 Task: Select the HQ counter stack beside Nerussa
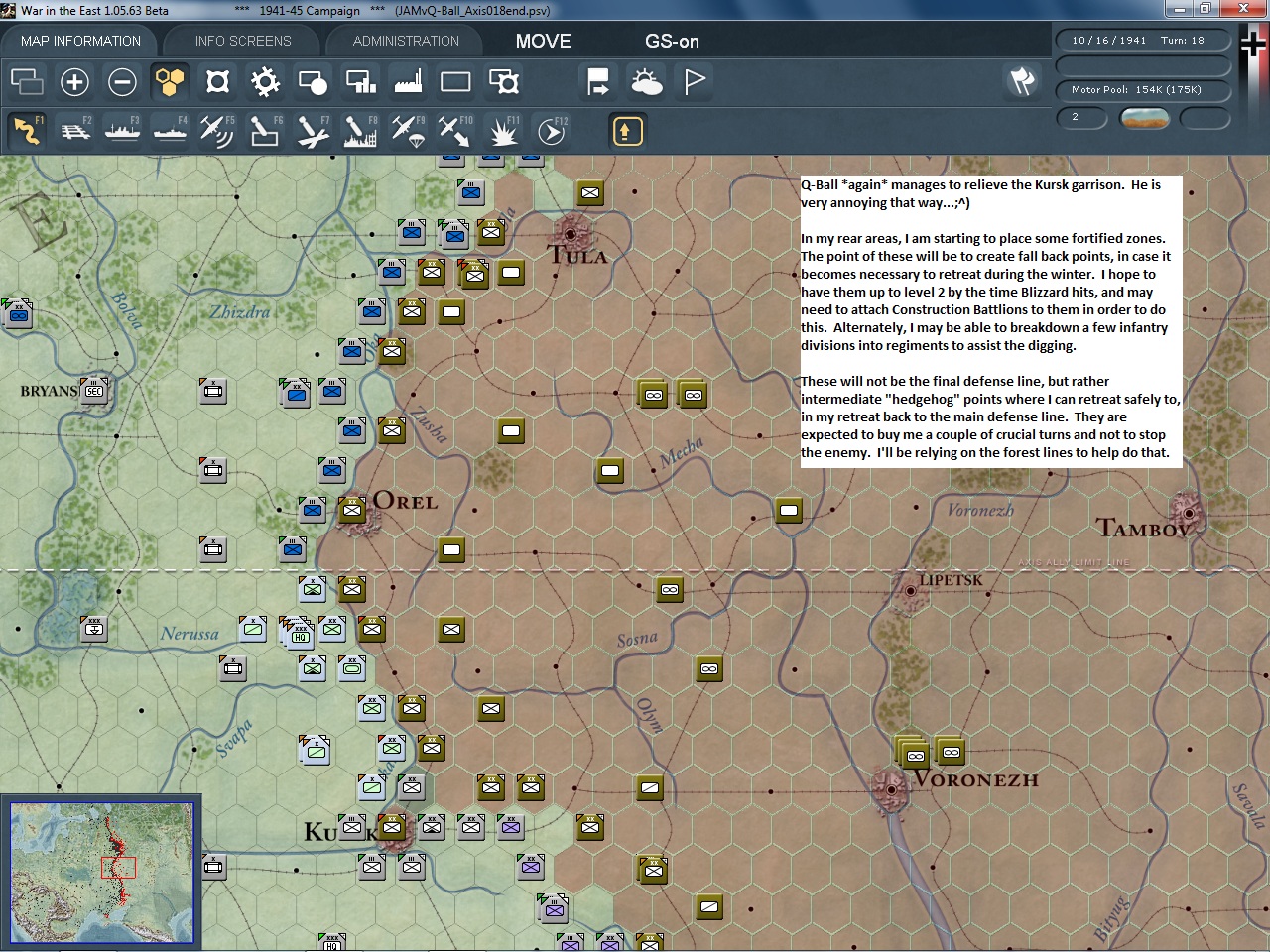click(x=297, y=632)
